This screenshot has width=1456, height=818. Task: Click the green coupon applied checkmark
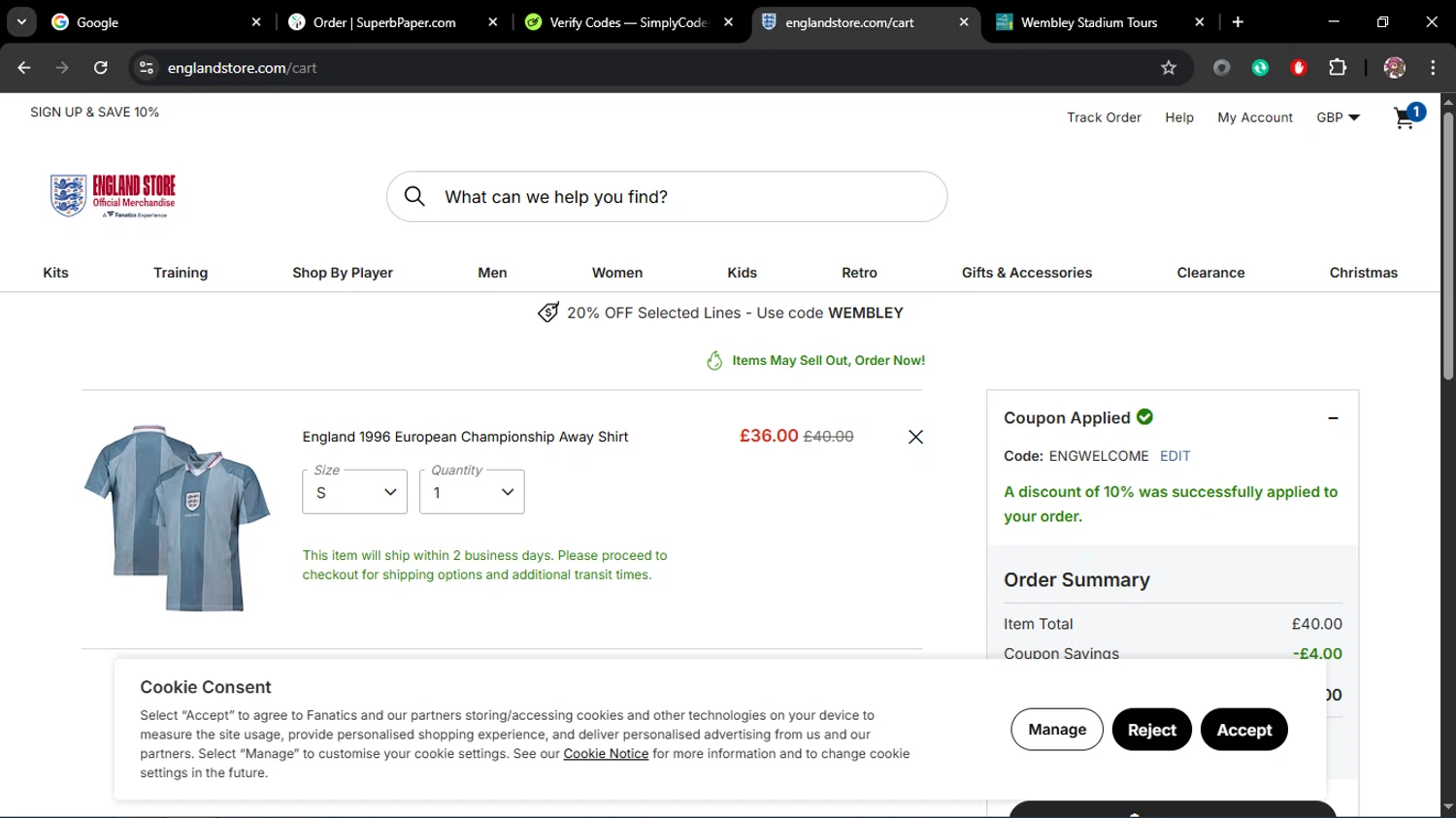point(1145,416)
